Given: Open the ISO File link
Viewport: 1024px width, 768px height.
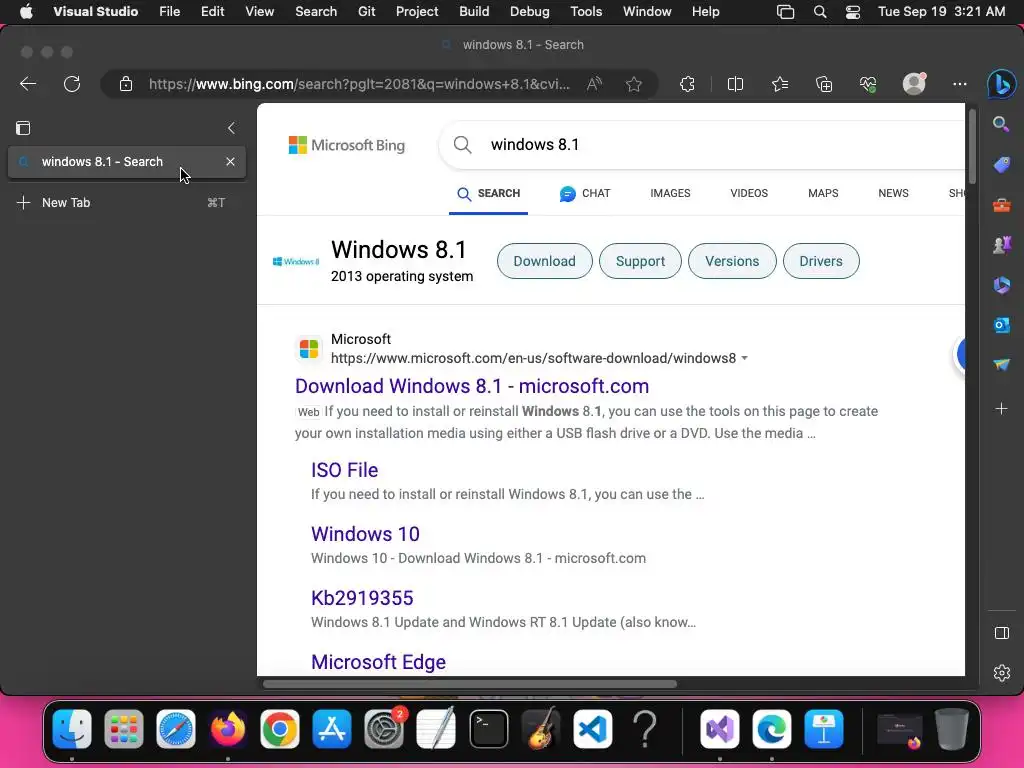Looking at the screenshot, I should coord(344,470).
